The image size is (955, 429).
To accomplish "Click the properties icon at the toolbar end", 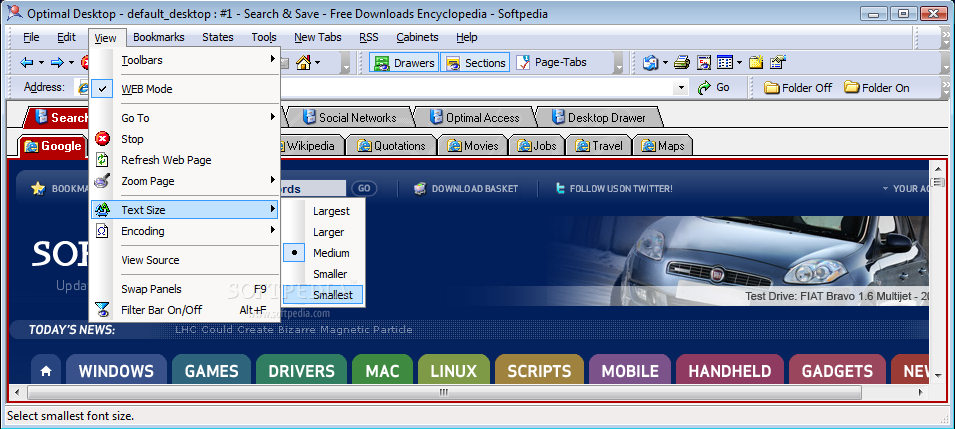I will (x=778, y=62).
